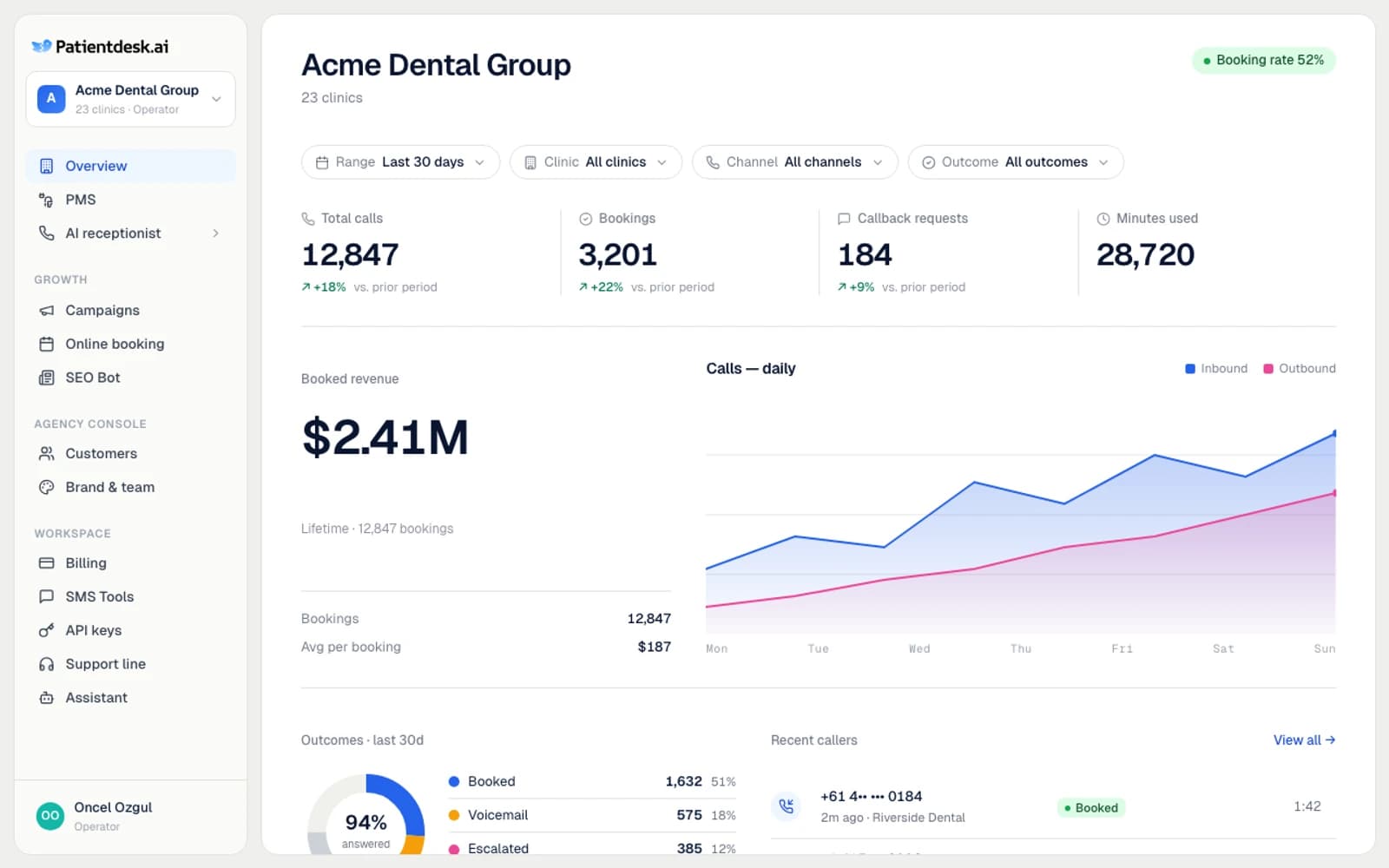Open SMS Tools
Screen dimensions: 1389x868
(x=130, y=597)
